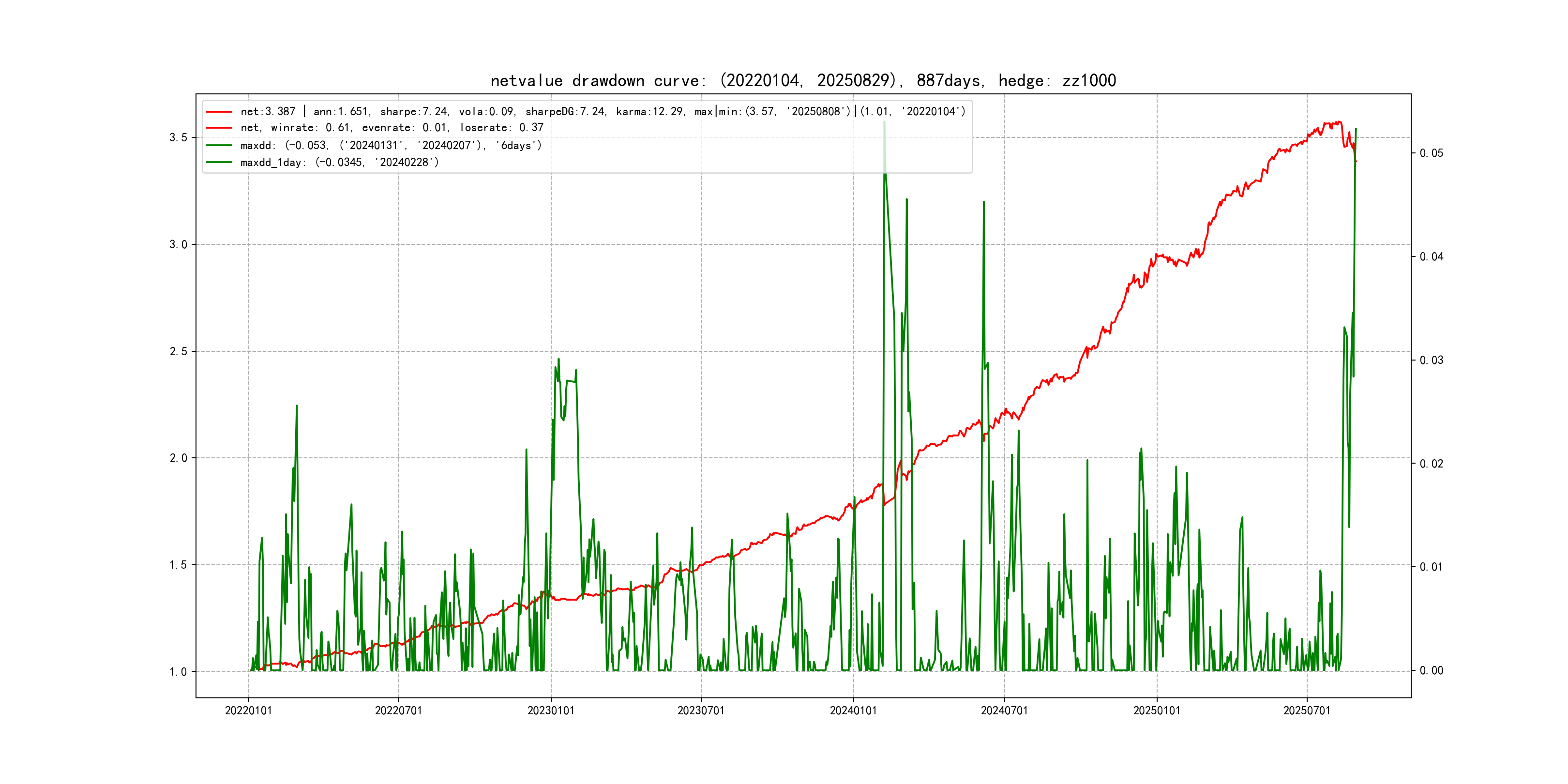Click the 20240701 x-axis date label
The width and height of the screenshot is (1568, 784).
1004,711
